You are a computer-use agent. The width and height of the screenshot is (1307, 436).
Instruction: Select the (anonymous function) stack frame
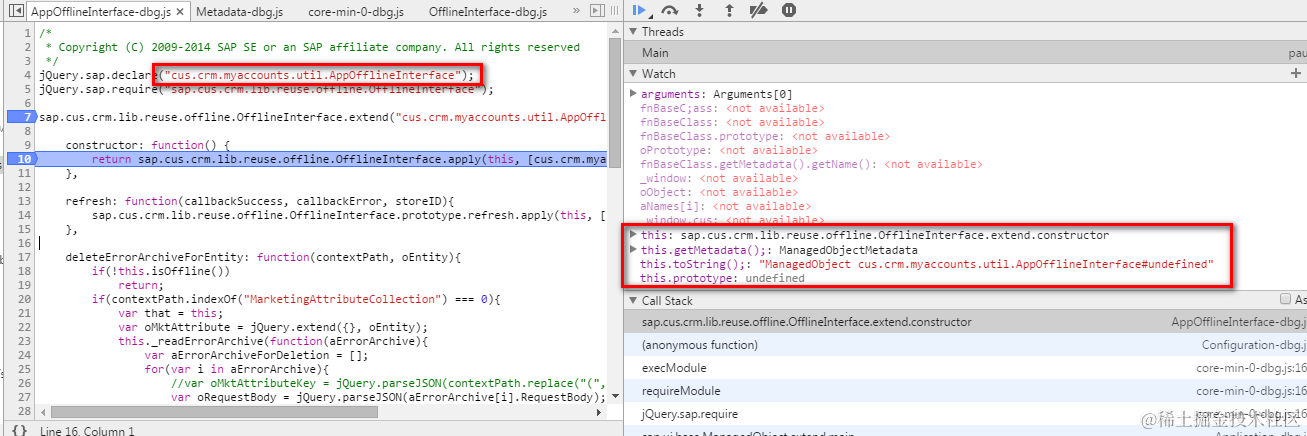point(965,345)
